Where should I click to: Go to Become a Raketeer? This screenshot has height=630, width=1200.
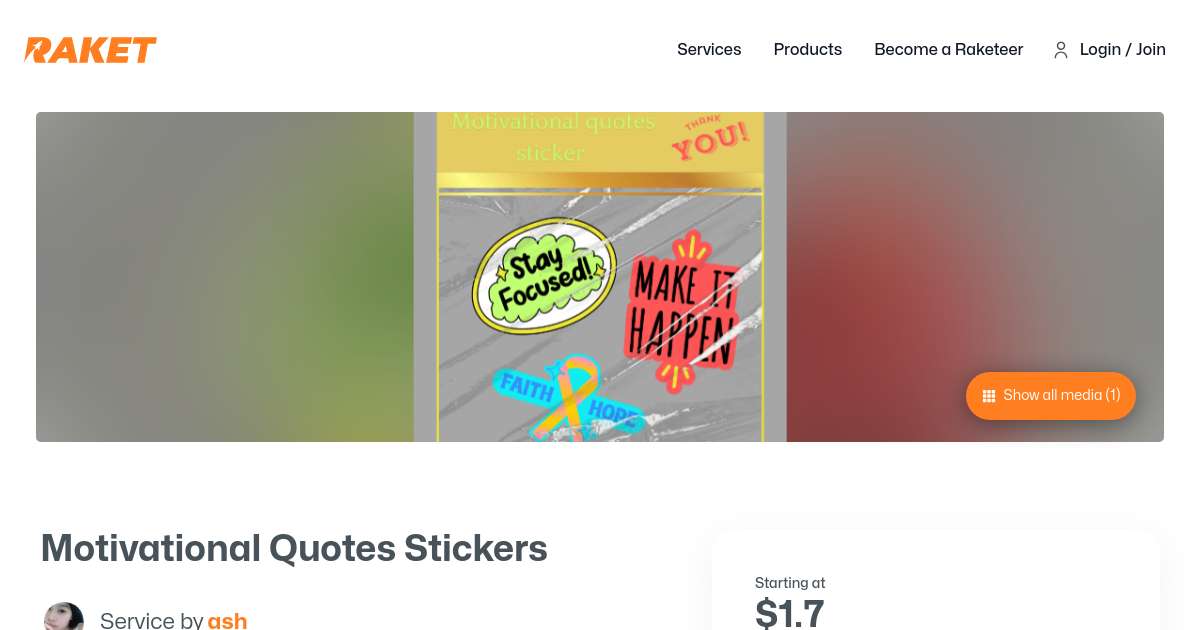pos(949,50)
